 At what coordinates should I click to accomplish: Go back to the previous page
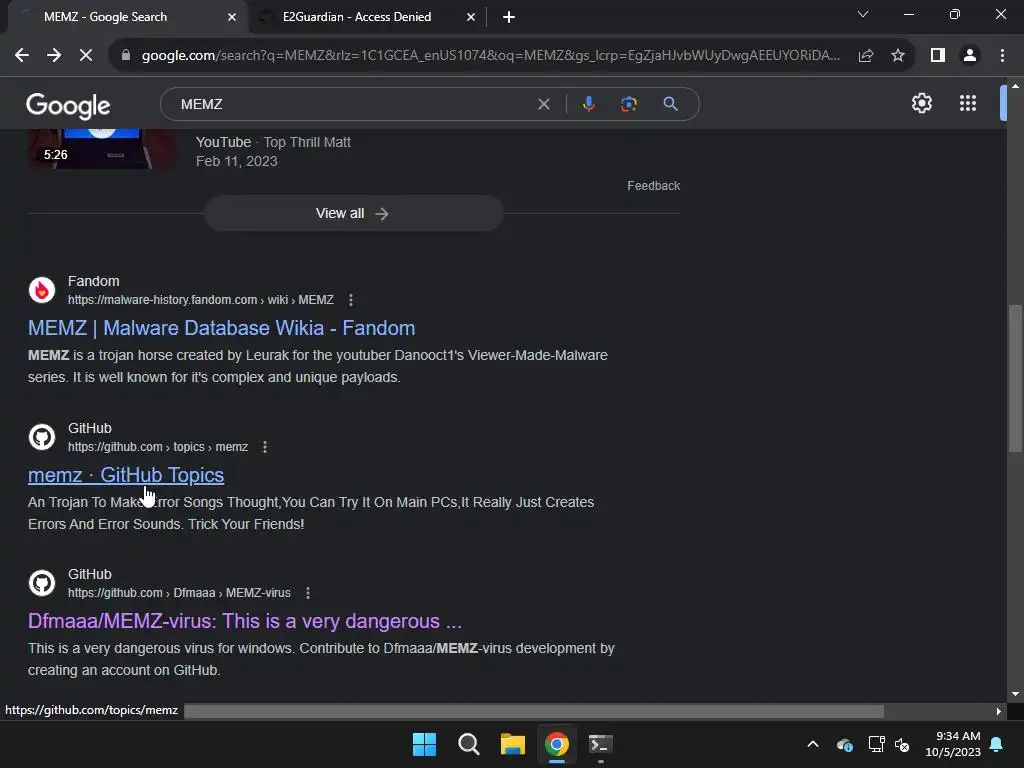point(22,56)
